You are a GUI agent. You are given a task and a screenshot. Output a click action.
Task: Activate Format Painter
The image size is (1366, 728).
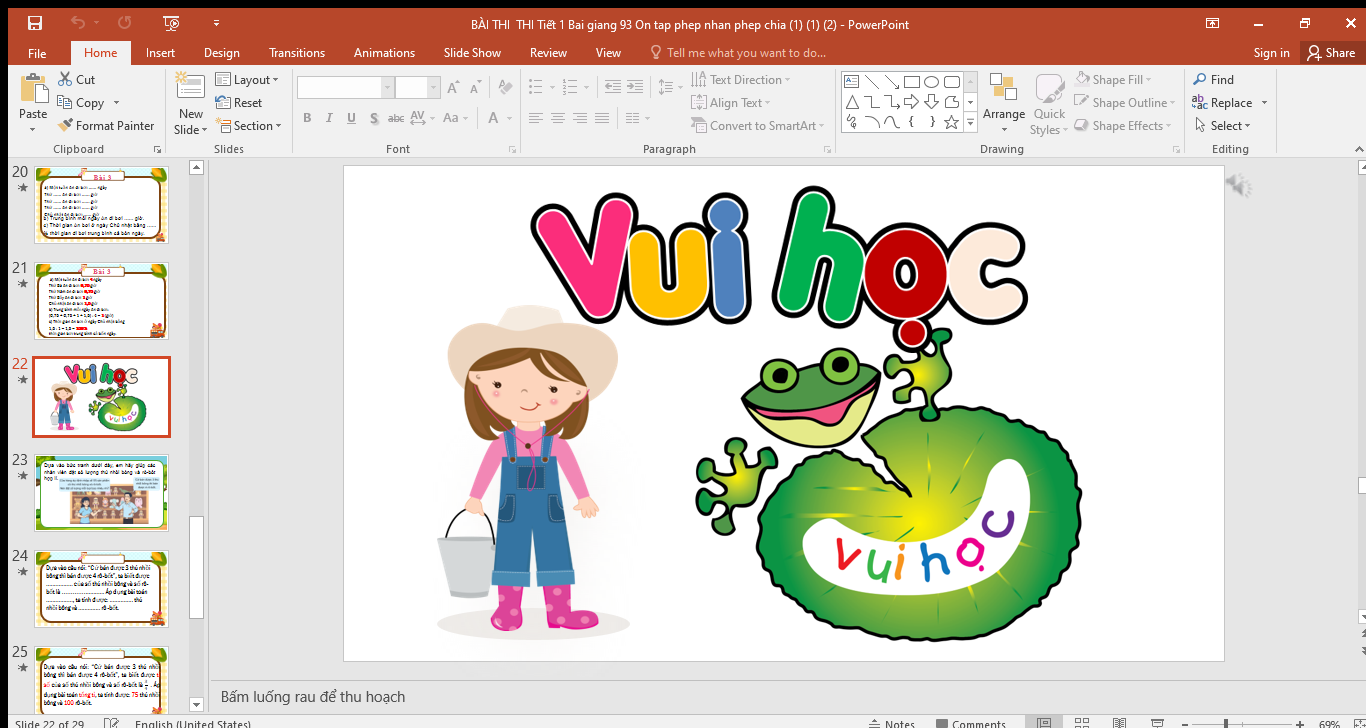pyautogui.click(x=106, y=125)
